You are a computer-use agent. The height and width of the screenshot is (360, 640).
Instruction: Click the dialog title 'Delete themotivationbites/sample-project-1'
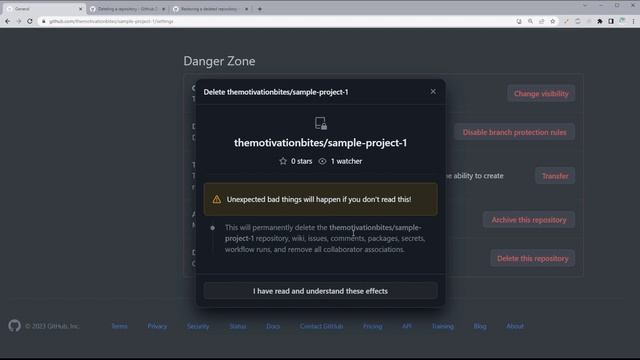[276, 92]
